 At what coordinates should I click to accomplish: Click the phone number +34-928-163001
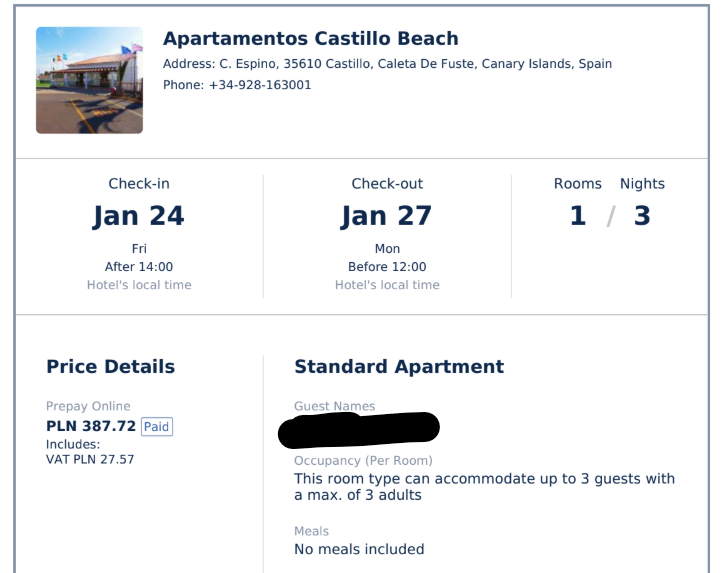(260, 85)
